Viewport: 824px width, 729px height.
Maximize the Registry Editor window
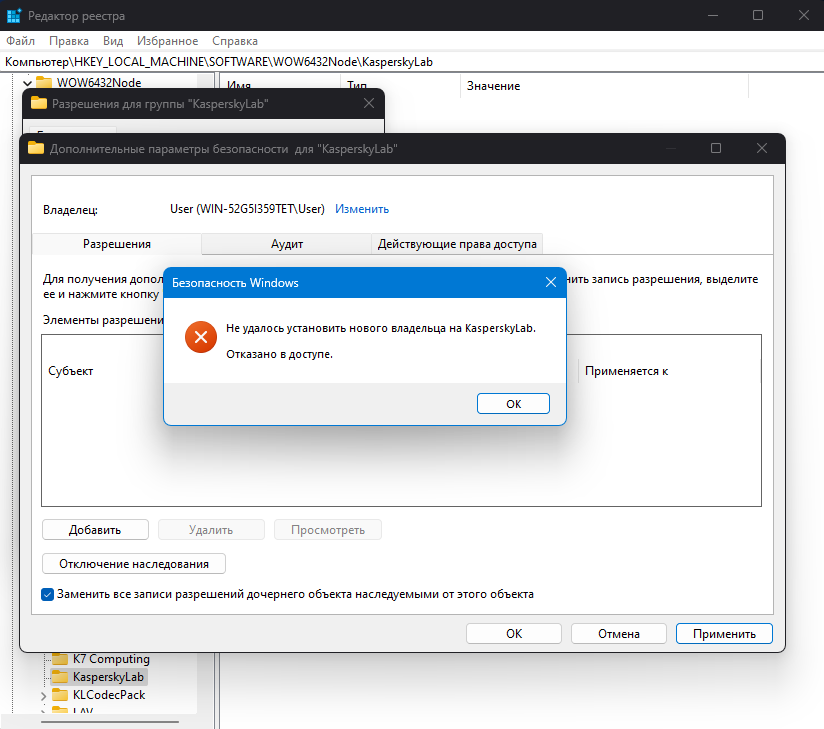click(758, 15)
